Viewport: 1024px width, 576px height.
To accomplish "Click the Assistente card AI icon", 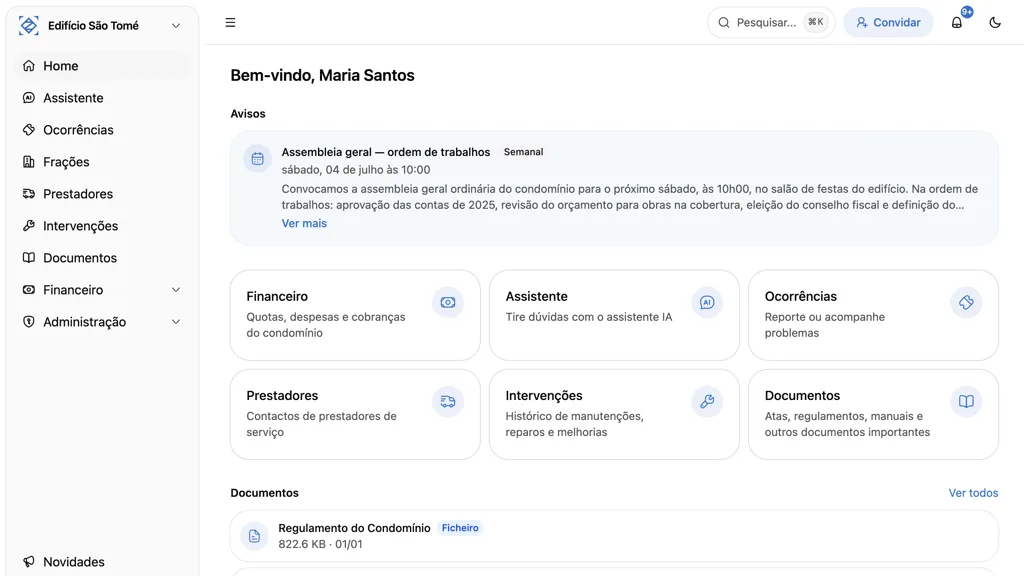I will (707, 302).
